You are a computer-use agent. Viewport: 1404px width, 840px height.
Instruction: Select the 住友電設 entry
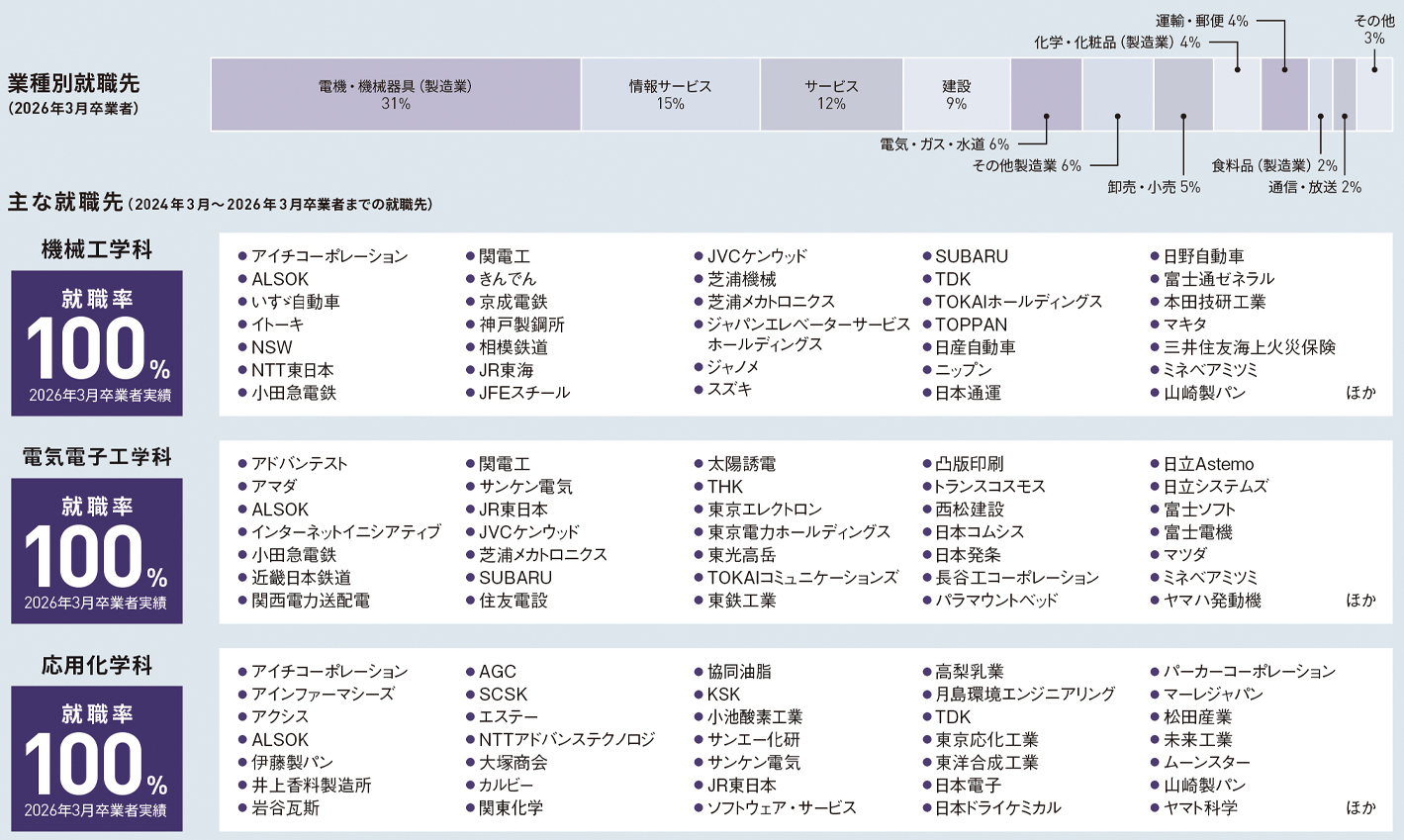click(514, 601)
